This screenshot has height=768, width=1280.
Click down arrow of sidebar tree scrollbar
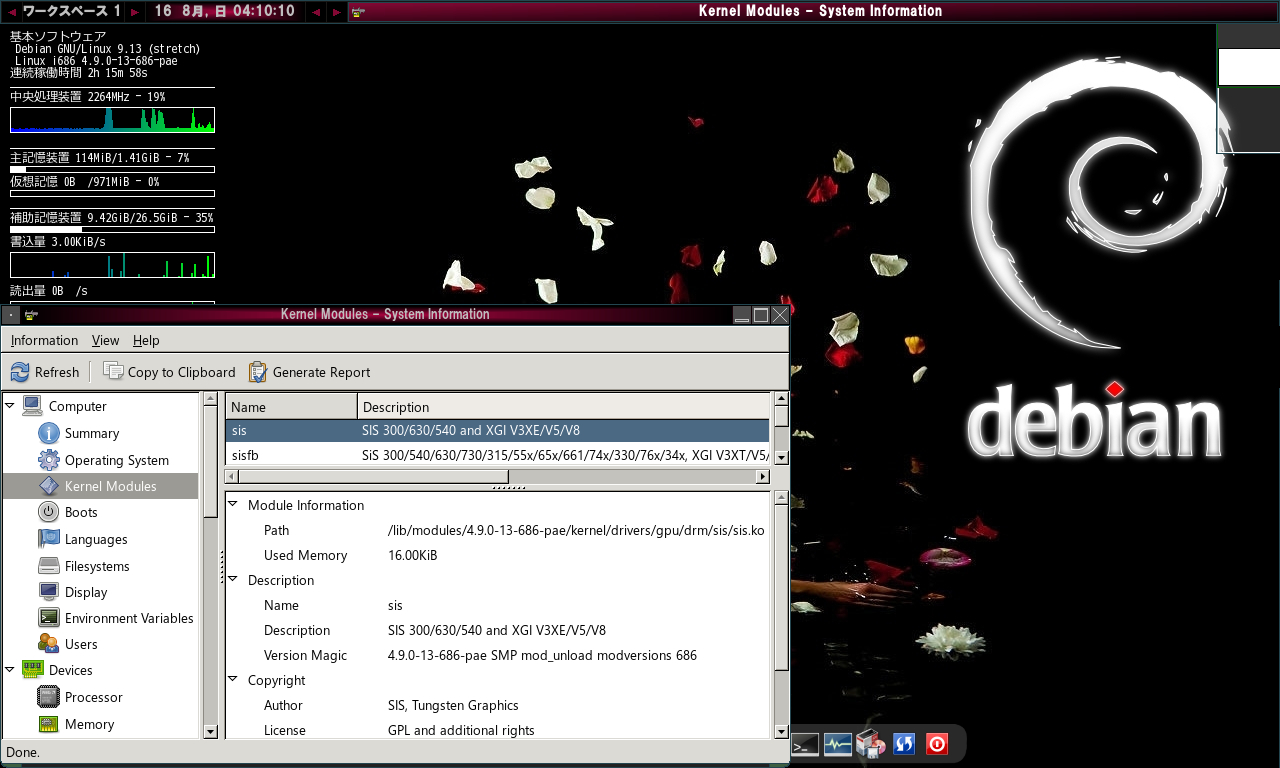210,731
